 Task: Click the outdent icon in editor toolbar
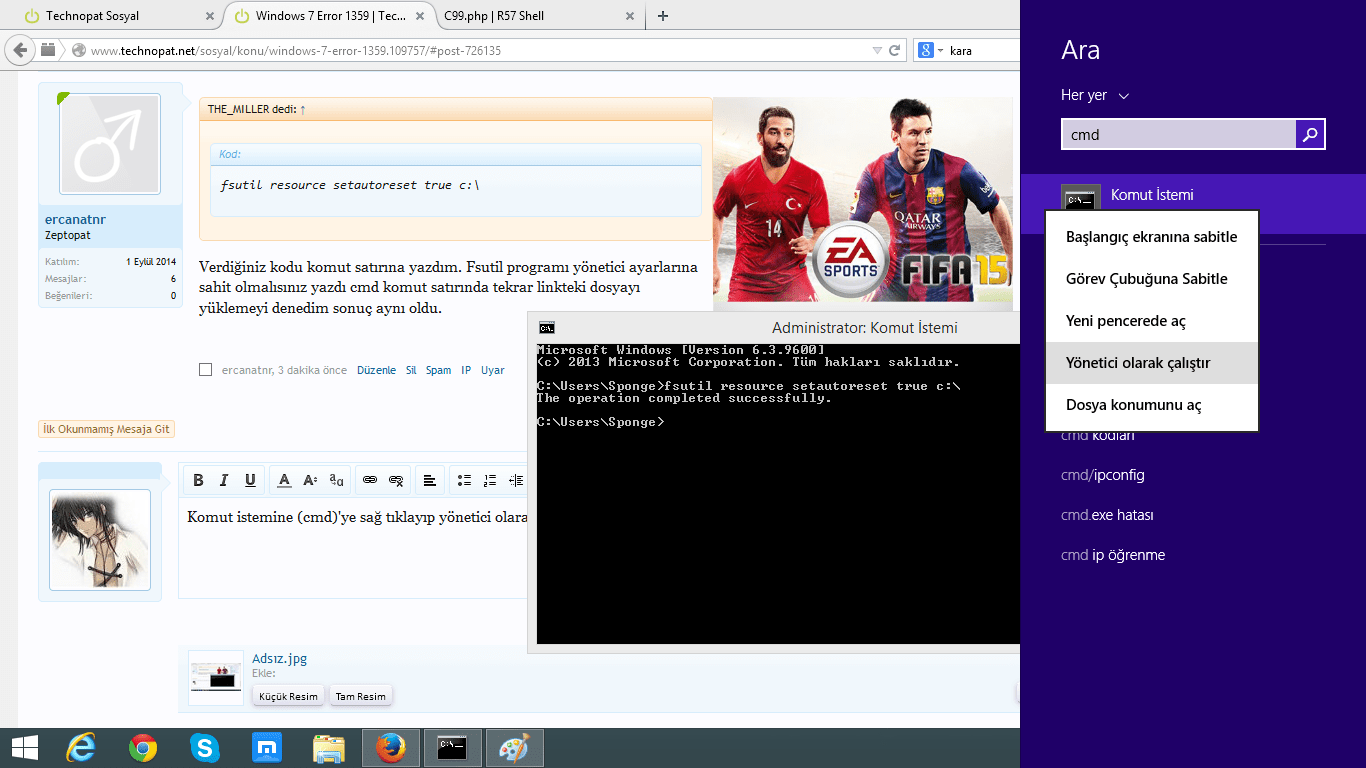pyautogui.click(x=516, y=480)
